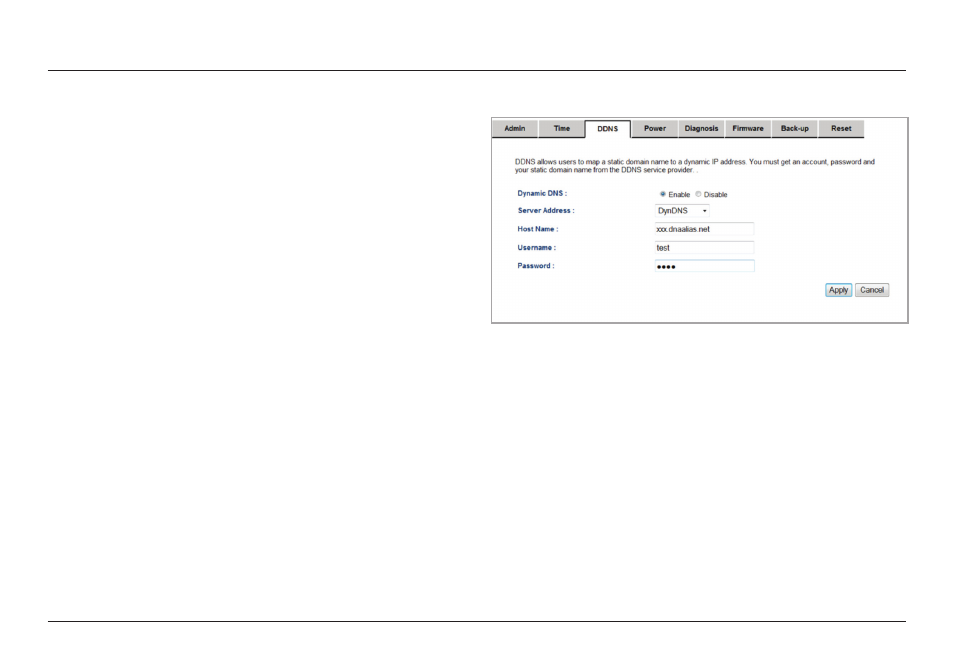Click the Host Name input field
The height and width of the screenshot is (668, 954).
705,229
